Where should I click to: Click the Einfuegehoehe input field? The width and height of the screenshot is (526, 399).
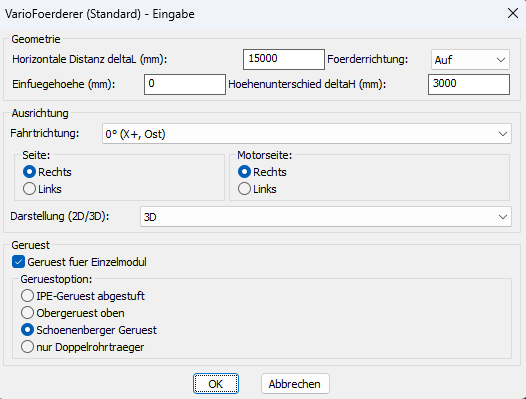pyautogui.click(x=185, y=84)
